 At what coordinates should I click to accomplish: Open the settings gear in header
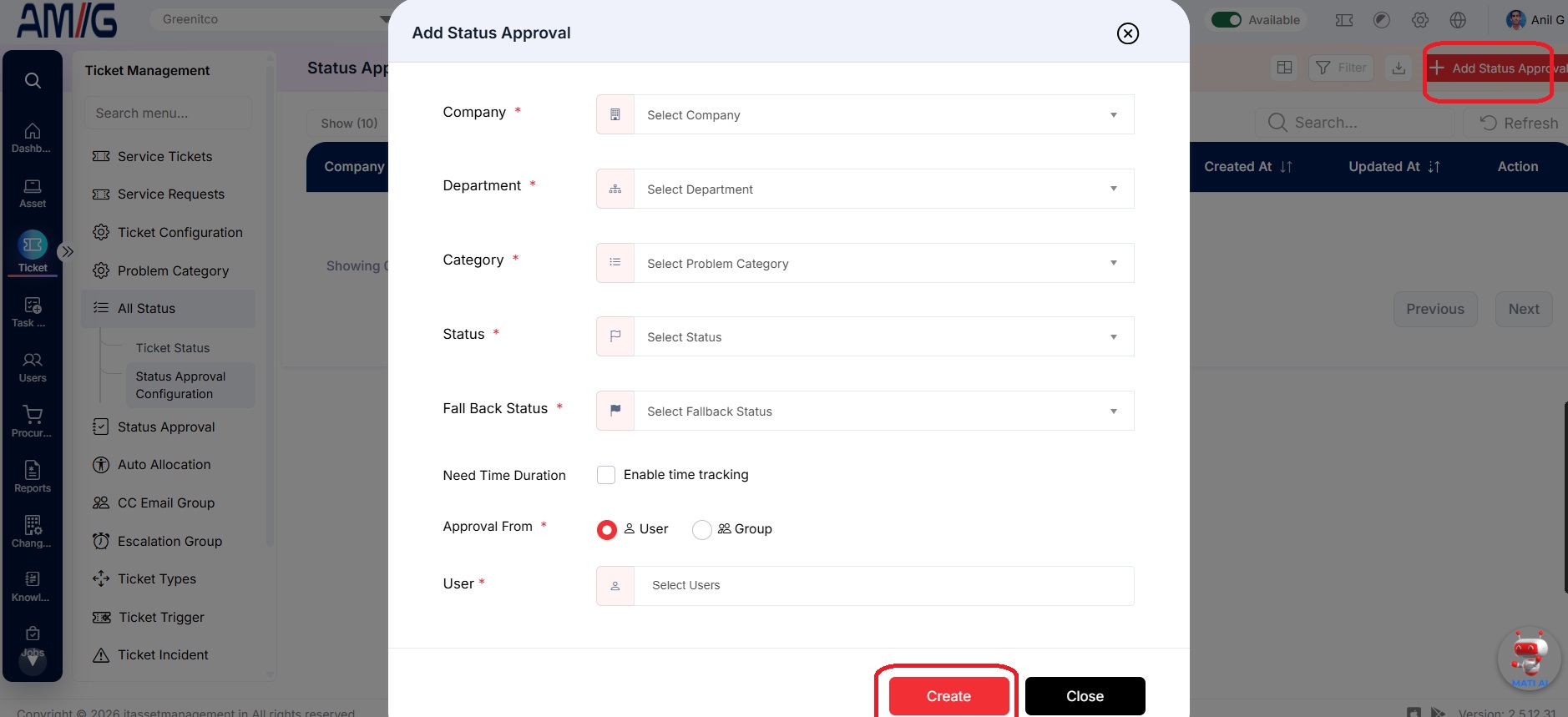point(1420,20)
